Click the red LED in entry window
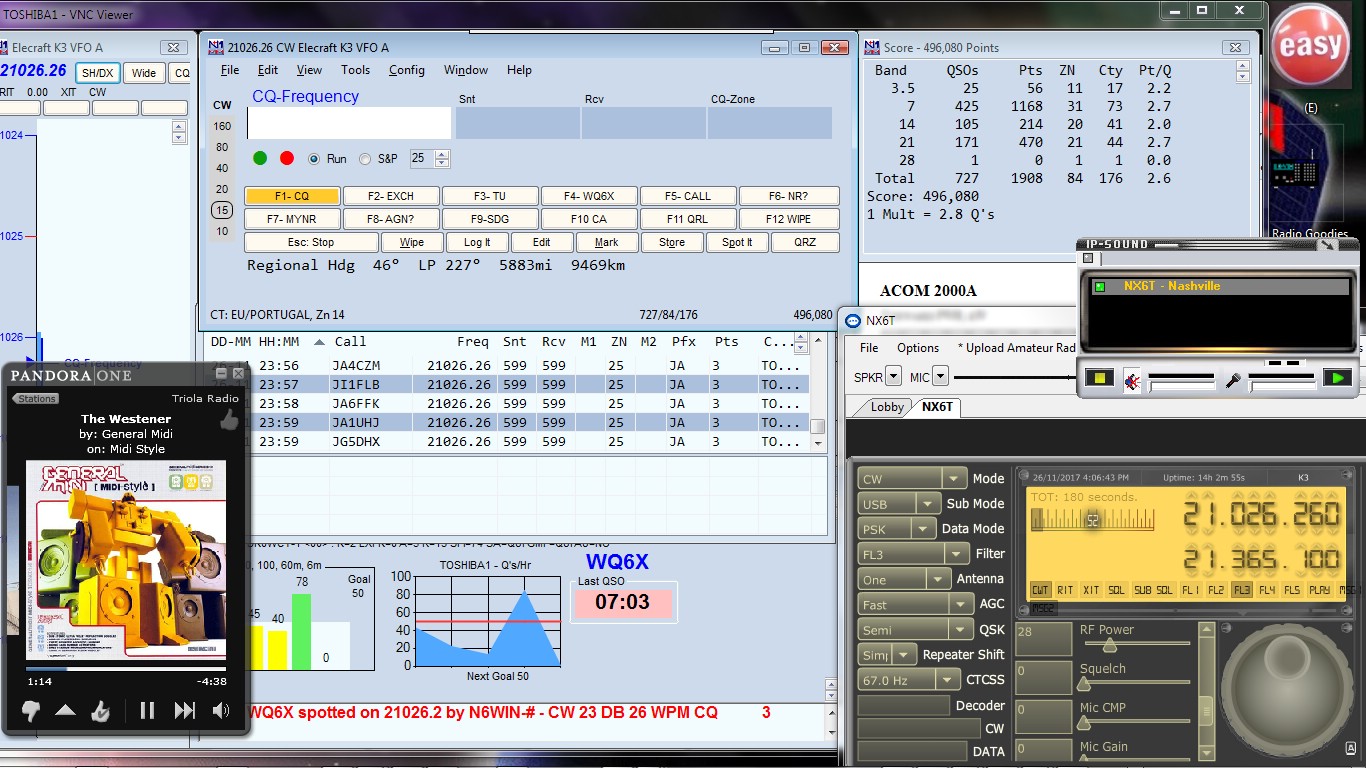This screenshot has width=1366, height=768. click(x=287, y=158)
